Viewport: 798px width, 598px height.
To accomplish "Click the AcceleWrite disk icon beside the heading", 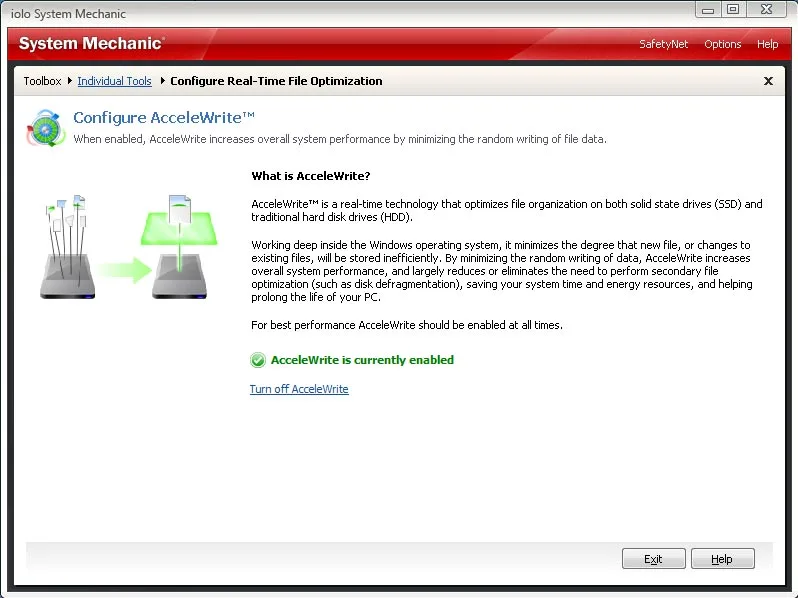I will 46,128.
